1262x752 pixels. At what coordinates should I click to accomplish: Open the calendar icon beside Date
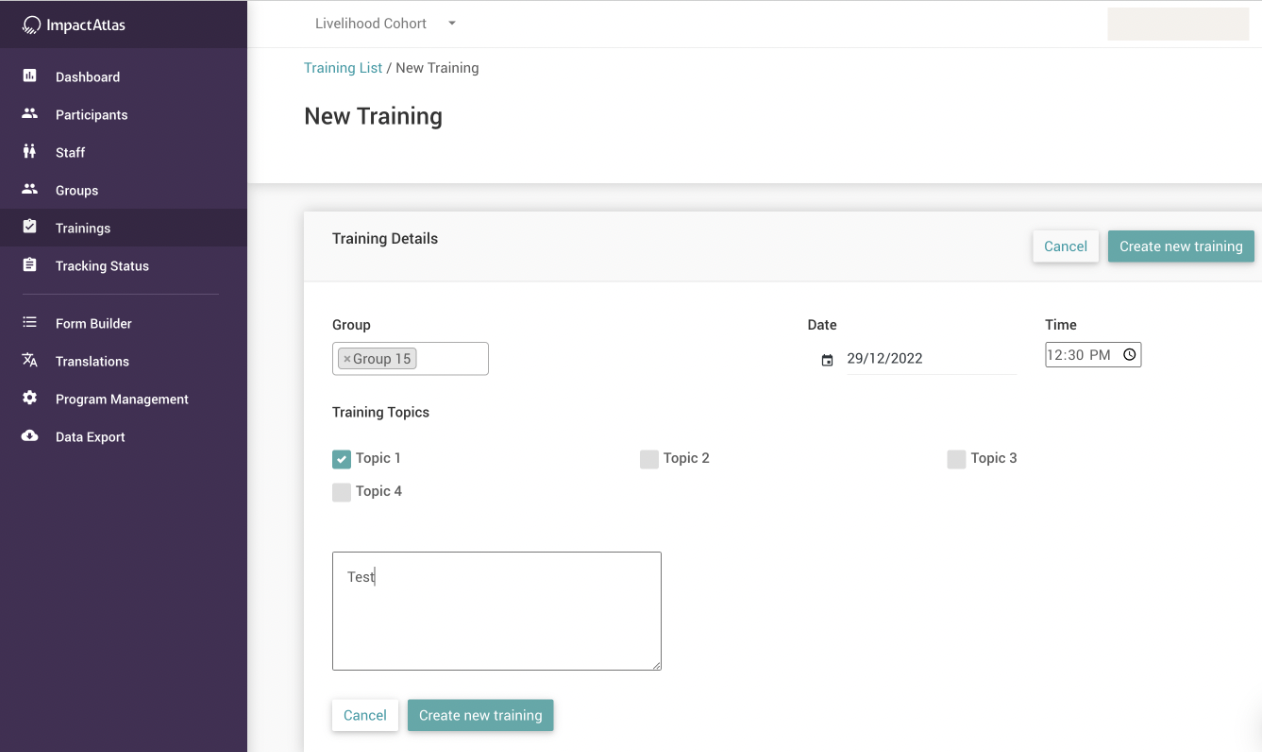(827, 360)
